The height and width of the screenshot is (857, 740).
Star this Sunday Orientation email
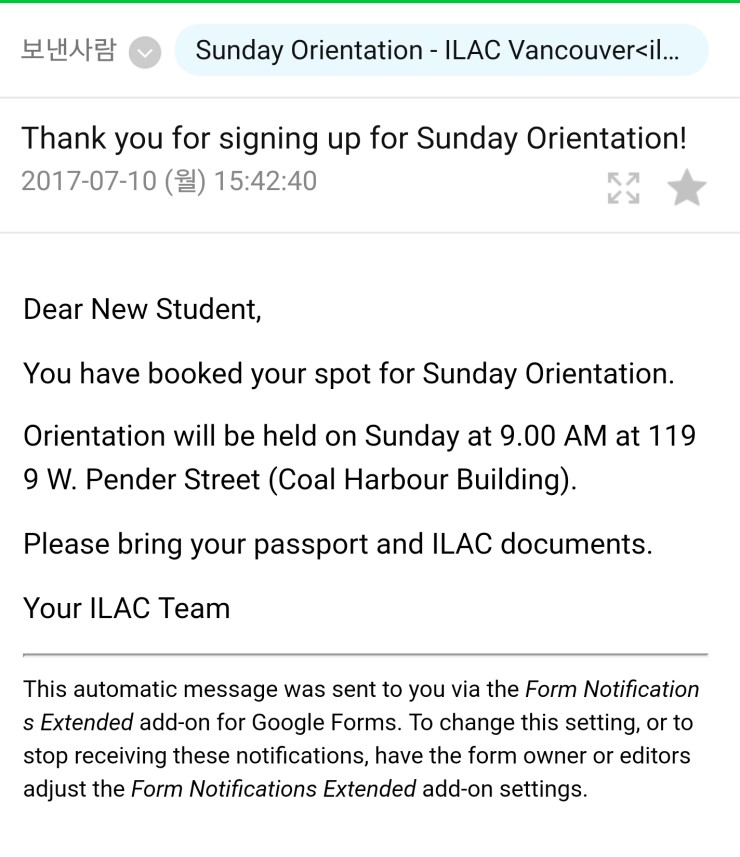[x=686, y=187]
